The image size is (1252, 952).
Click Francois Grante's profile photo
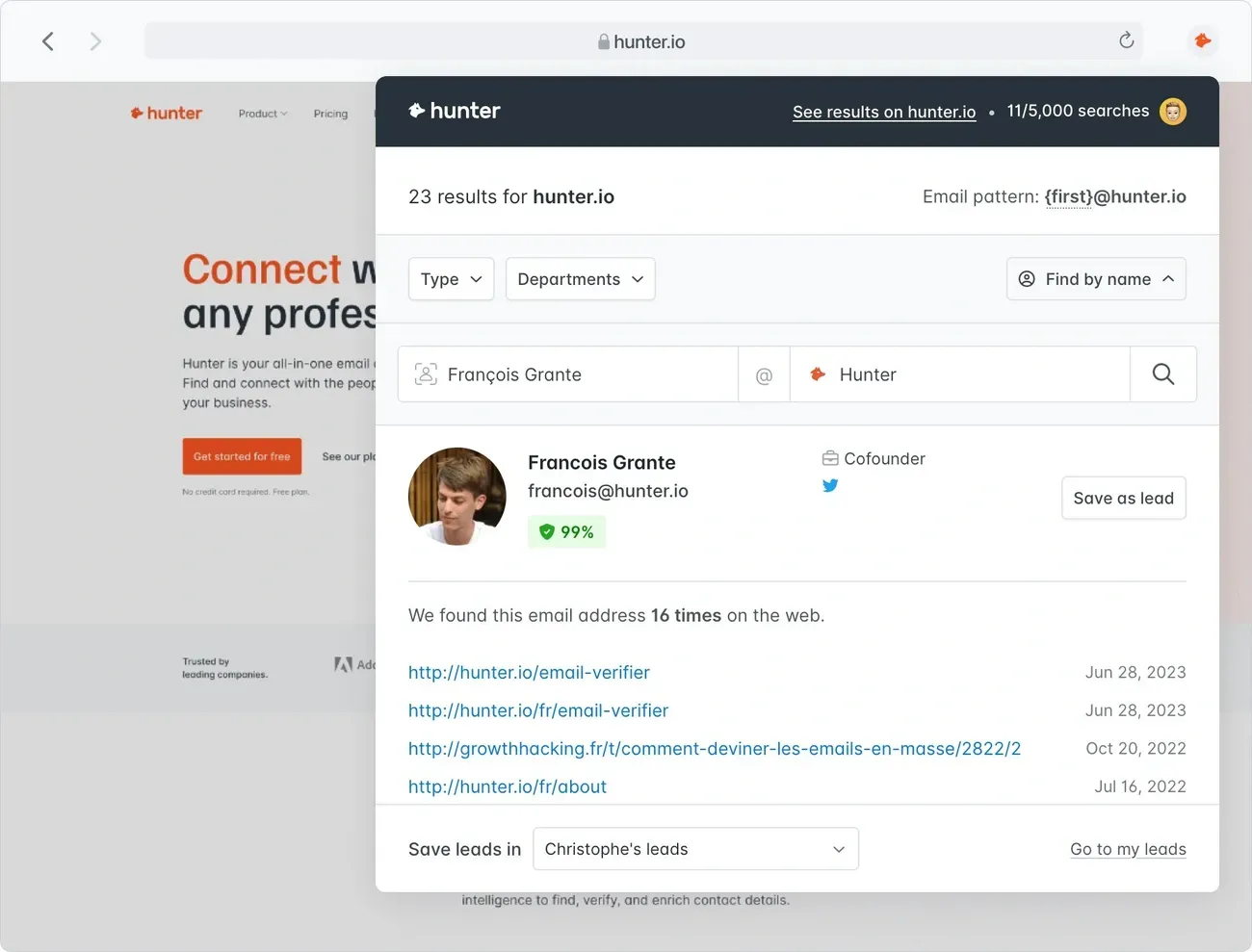(x=457, y=497)
